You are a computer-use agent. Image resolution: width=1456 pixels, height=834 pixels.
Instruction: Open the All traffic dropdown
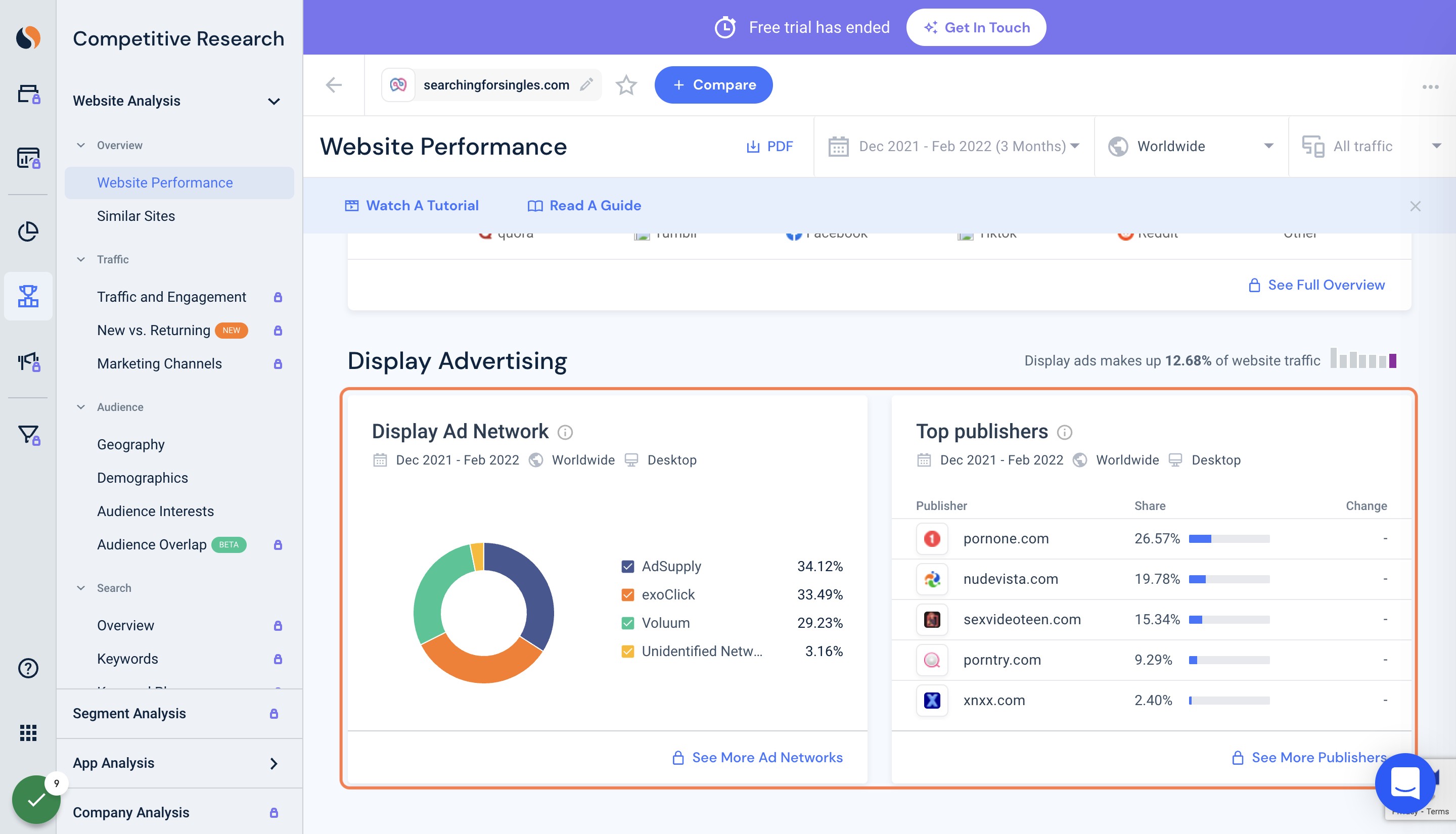(x=1372, y=146)
